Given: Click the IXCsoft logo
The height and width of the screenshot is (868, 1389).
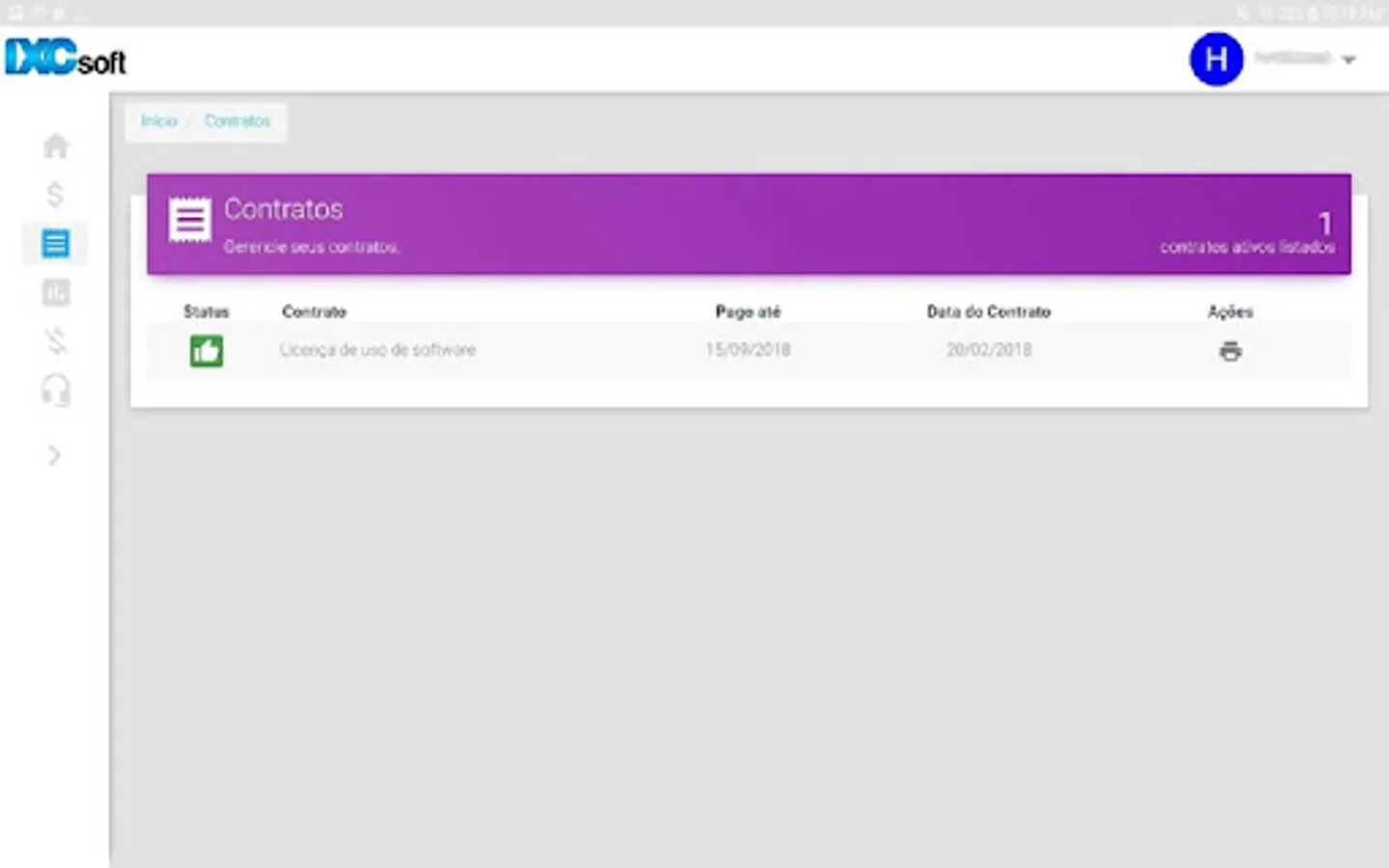Looking at the screenshot, I should click(x=66, y=58).
